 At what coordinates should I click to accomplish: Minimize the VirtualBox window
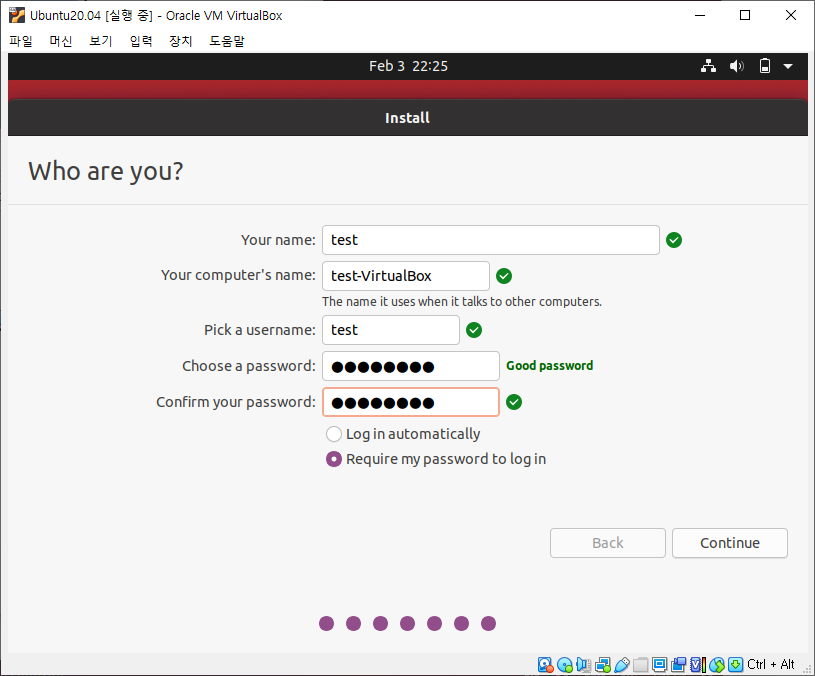click(700, 15)
